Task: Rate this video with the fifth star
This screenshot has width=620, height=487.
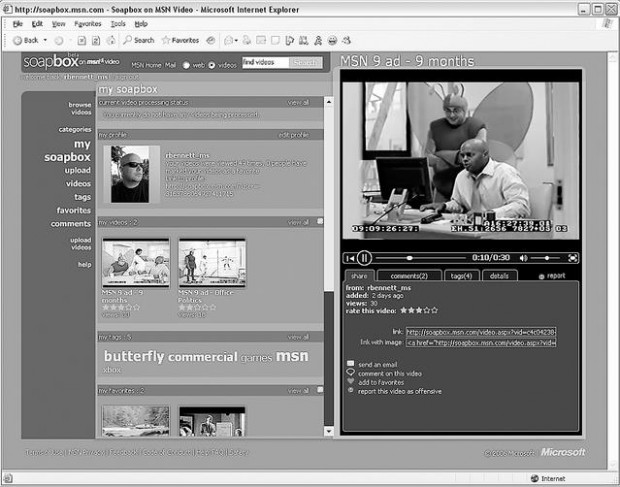Action: coord(435,310)
